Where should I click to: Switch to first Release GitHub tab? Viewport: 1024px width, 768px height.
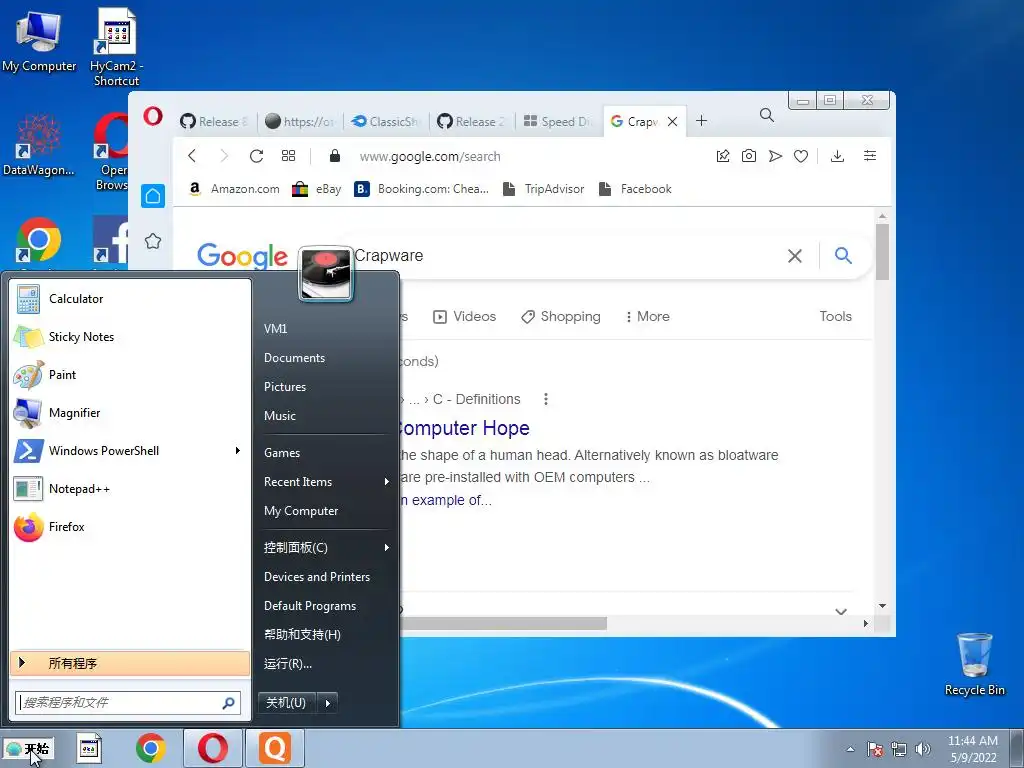click(x=215, y=121)
